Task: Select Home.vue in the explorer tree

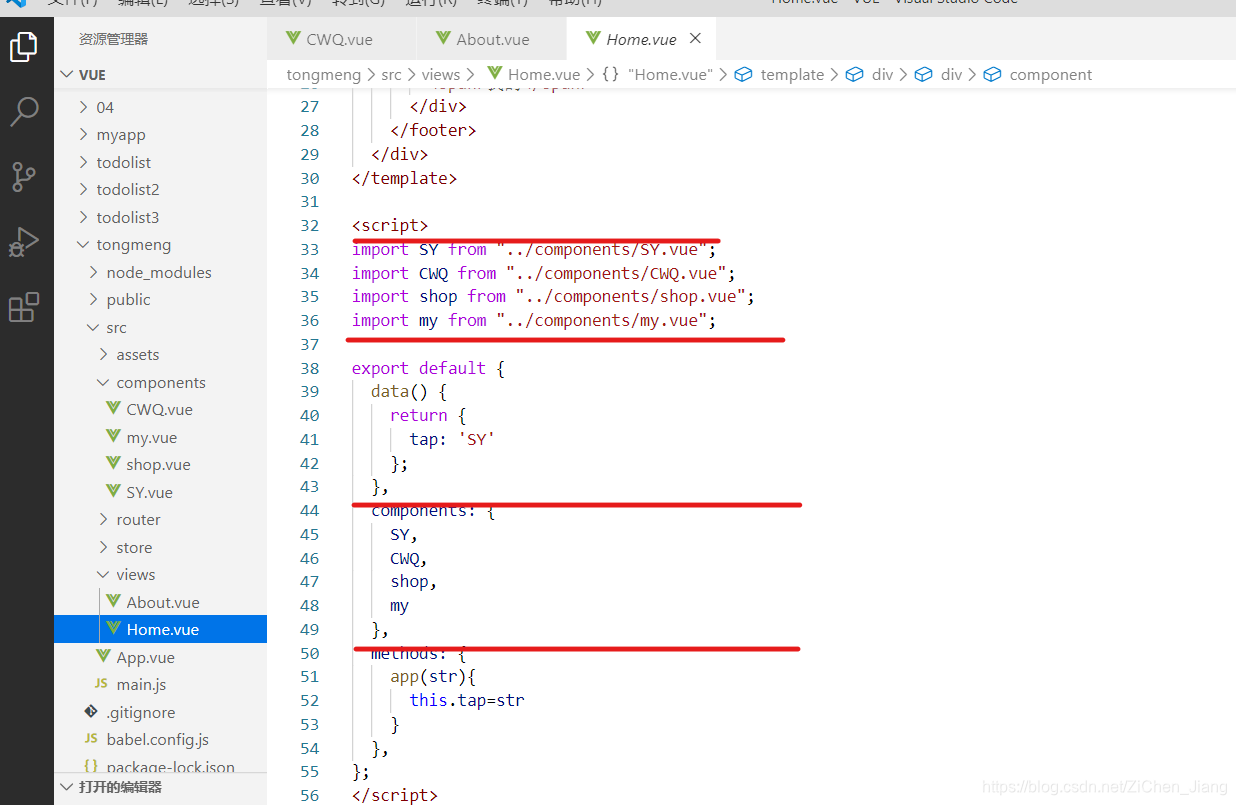Action: pyautogui.click(x=160, y=630)
